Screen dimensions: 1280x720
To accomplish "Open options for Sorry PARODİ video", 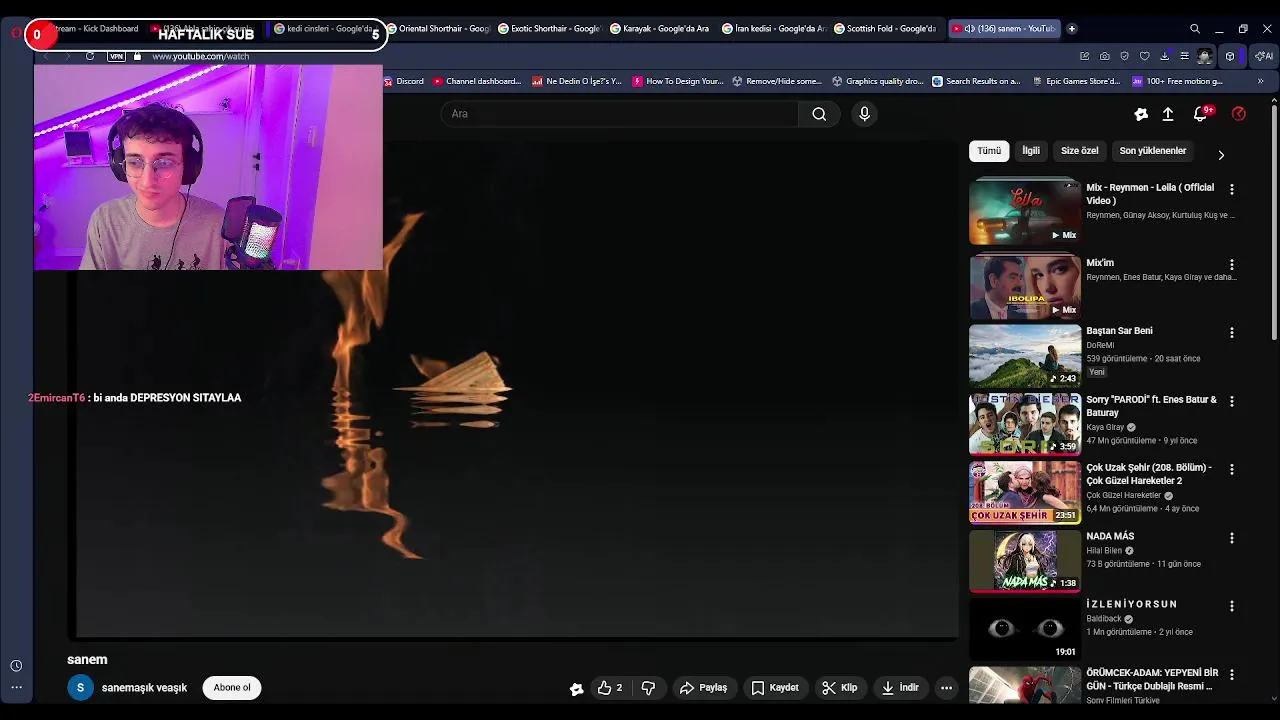I will tap(1232, 401).
